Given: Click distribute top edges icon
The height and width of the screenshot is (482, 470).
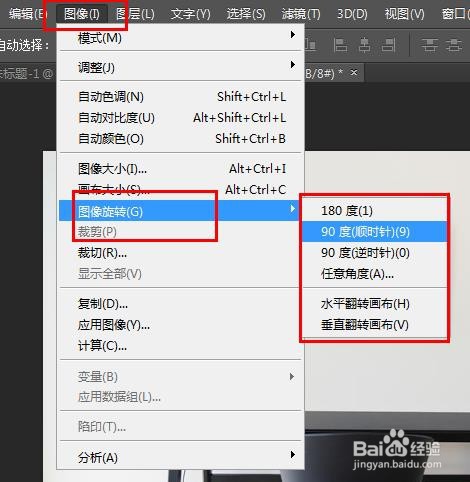Looking at the screenshot, I should (429, 45).
